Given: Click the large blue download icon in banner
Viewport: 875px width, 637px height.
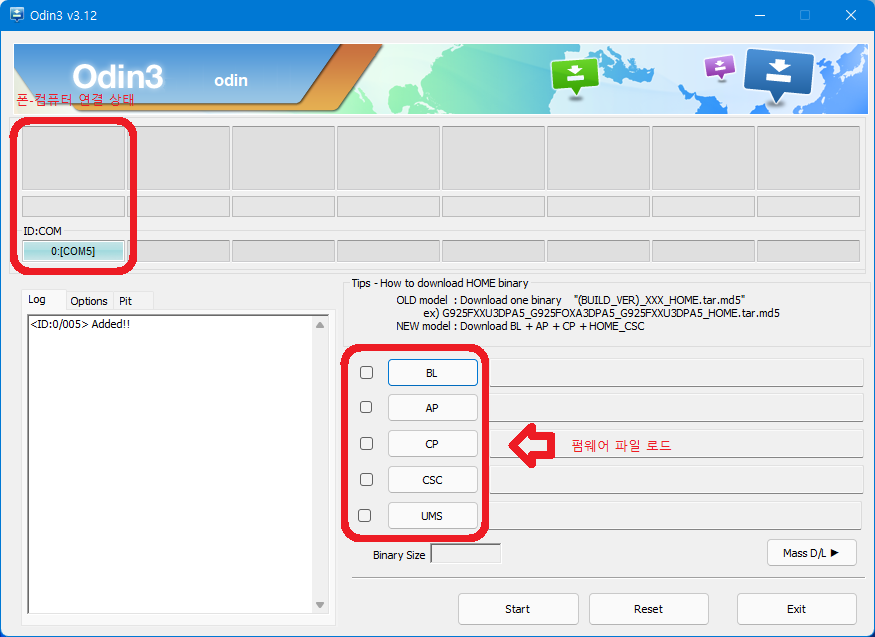Looking at the screenshot, I should coord(778,75).
